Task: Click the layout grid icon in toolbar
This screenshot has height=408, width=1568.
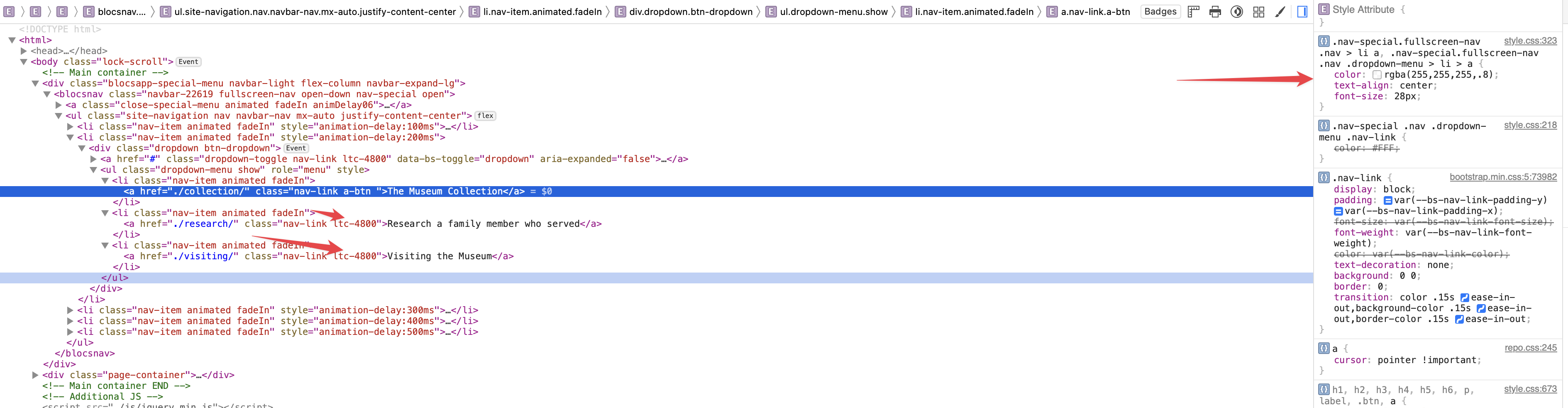Action: pyautogui.click(x=1258, y=12)
